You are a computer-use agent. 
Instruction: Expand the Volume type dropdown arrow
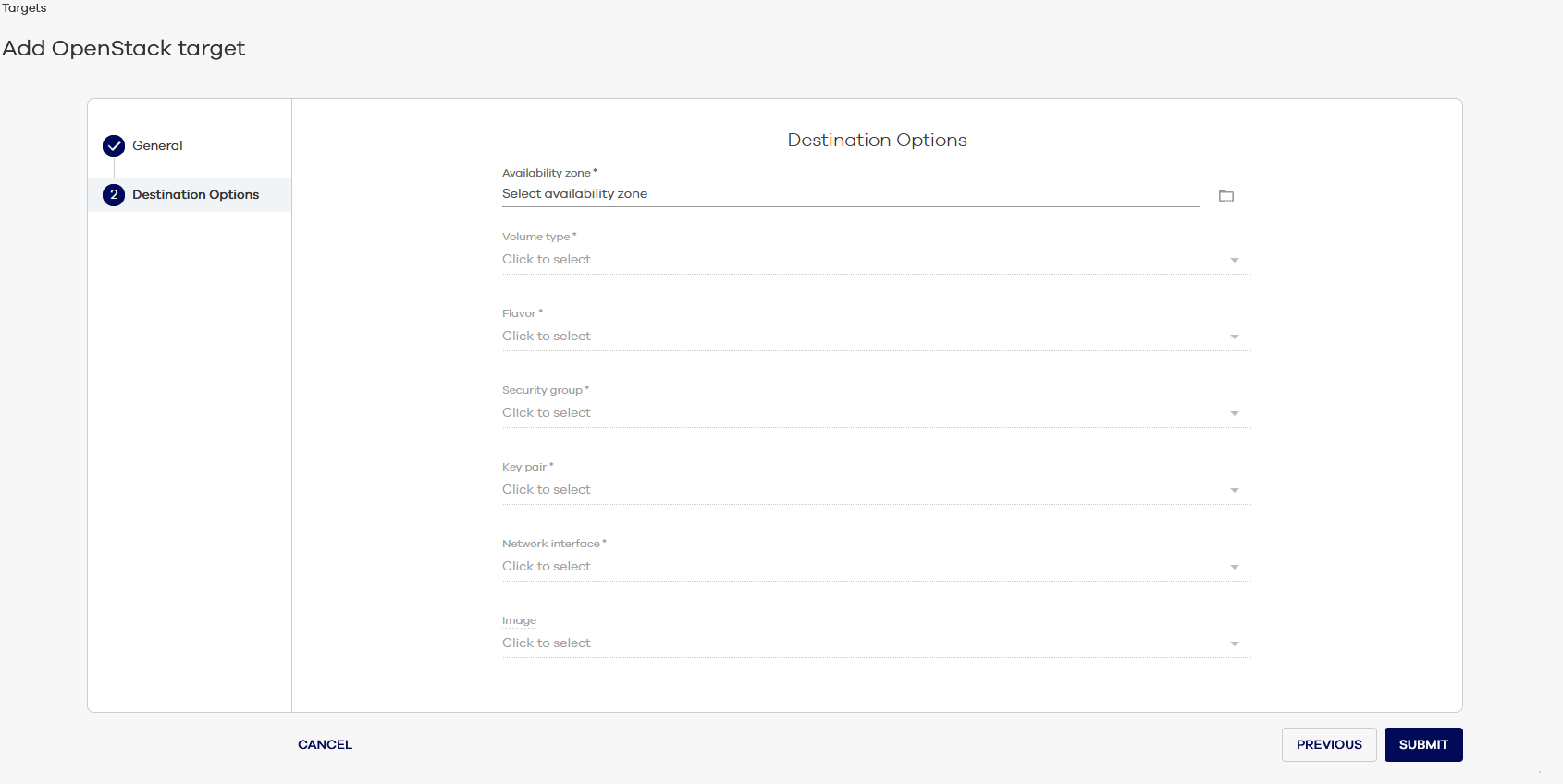pos(1234,261)
